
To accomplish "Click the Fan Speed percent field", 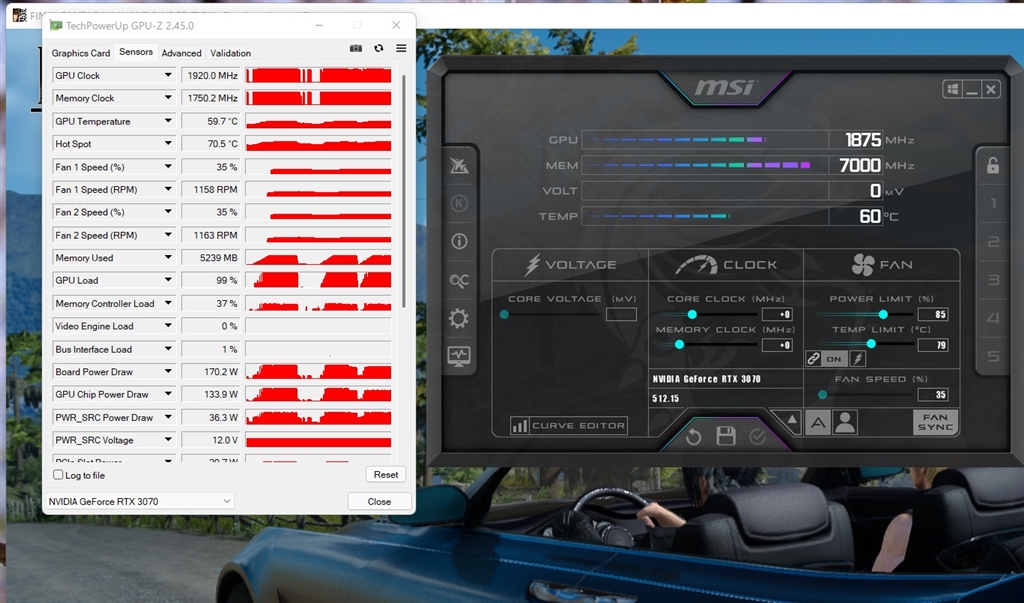I will coord(933,395).
